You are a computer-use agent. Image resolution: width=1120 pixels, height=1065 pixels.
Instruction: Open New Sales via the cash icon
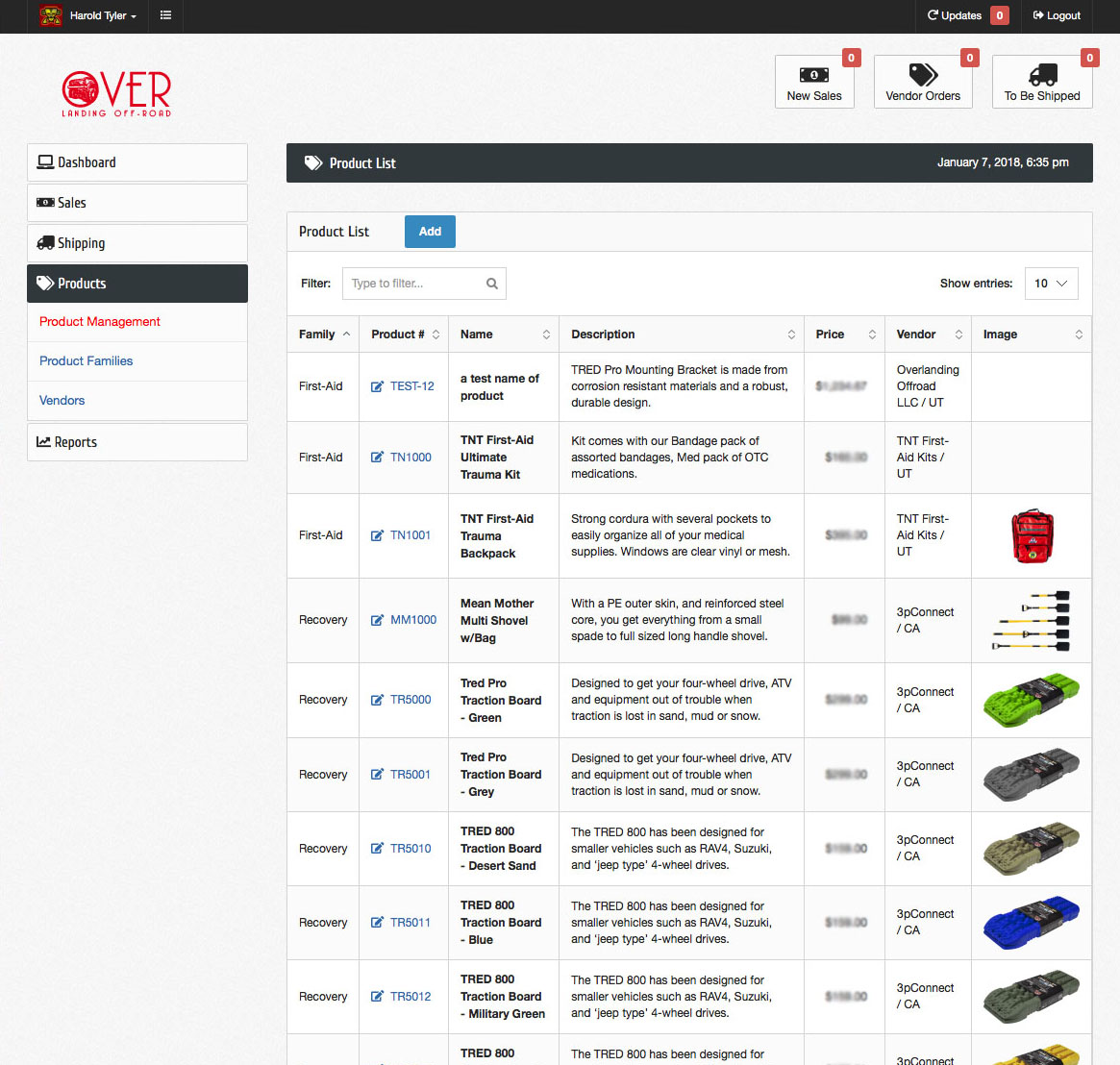point(813,74)
